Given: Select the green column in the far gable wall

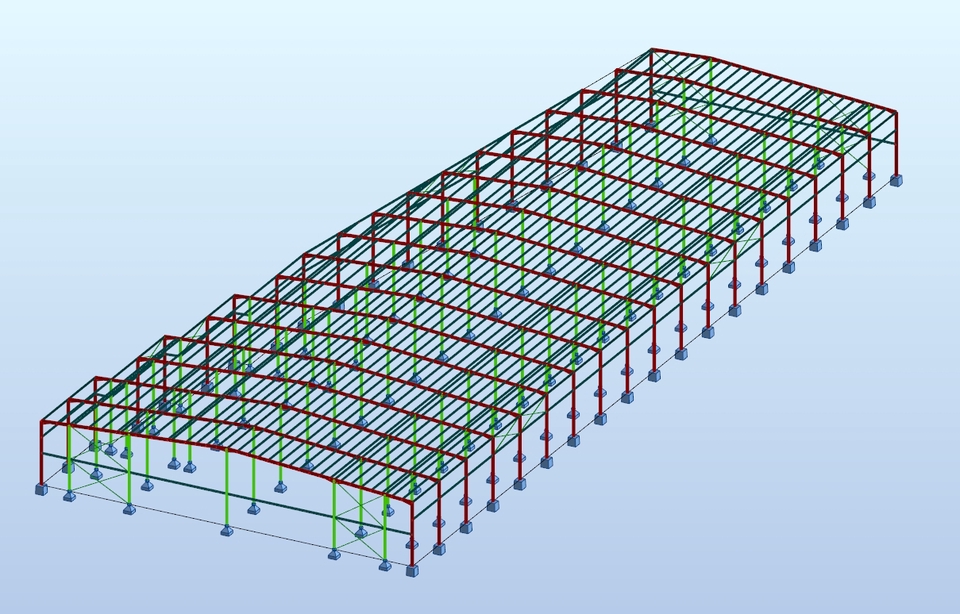Looking at the screenshot, I should pos(817,120).
